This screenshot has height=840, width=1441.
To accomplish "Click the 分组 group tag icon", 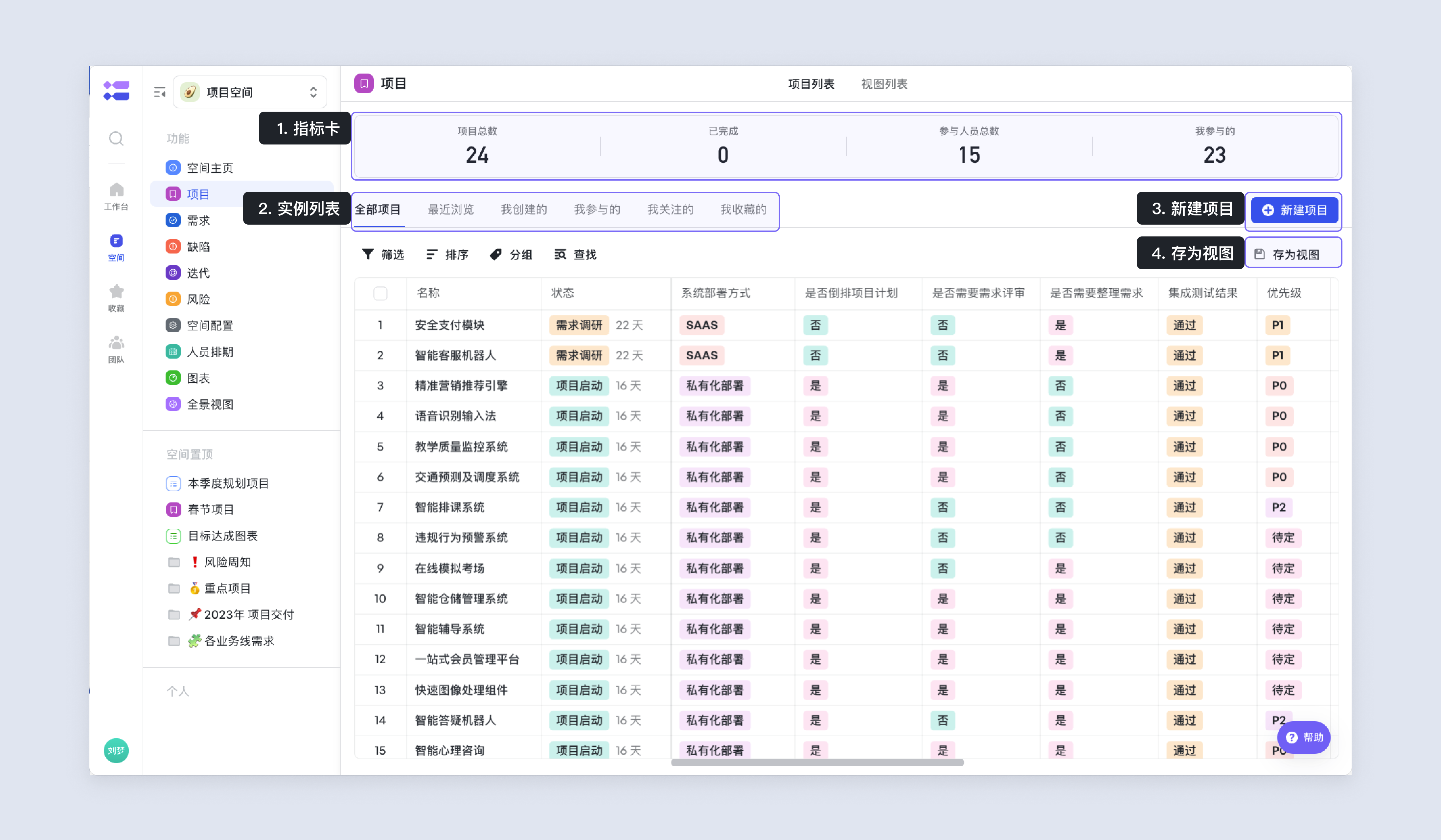I will (x=496, y=254).
